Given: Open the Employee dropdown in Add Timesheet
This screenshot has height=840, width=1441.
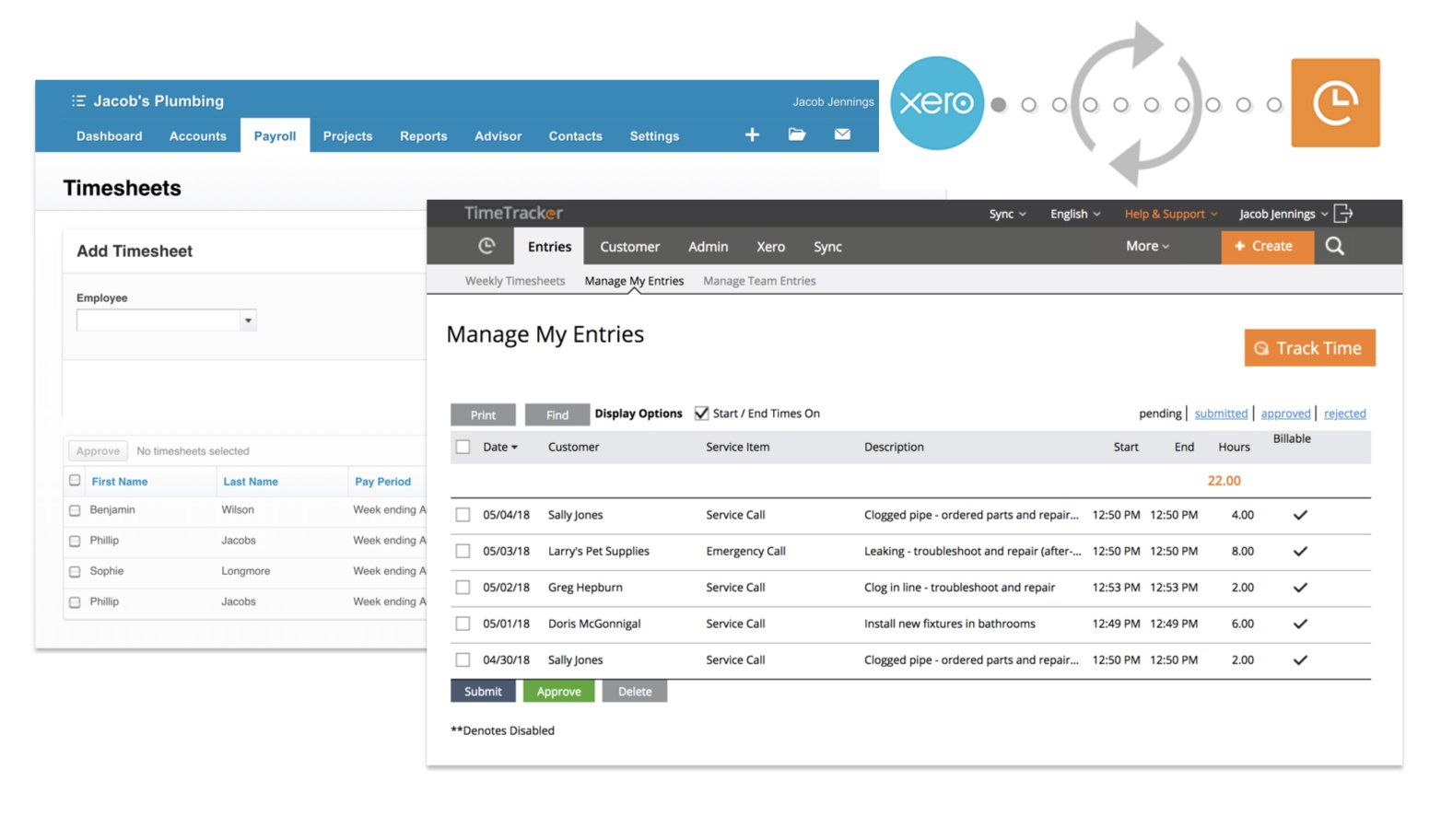Looking at the screenshot, I should click(x=247, y=320).
